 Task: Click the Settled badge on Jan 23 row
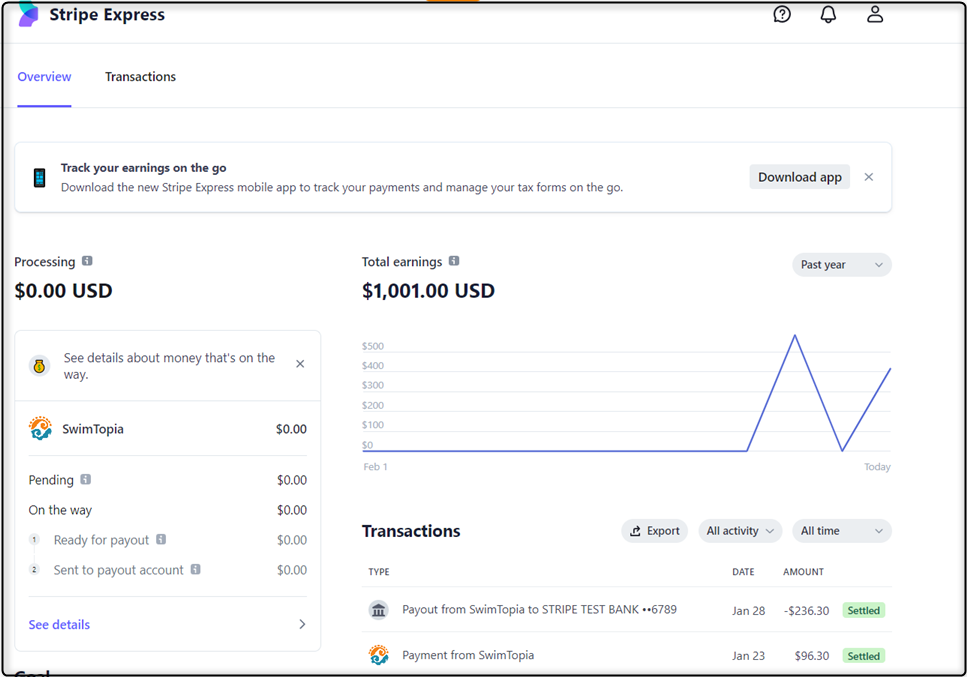pos(863,656)
